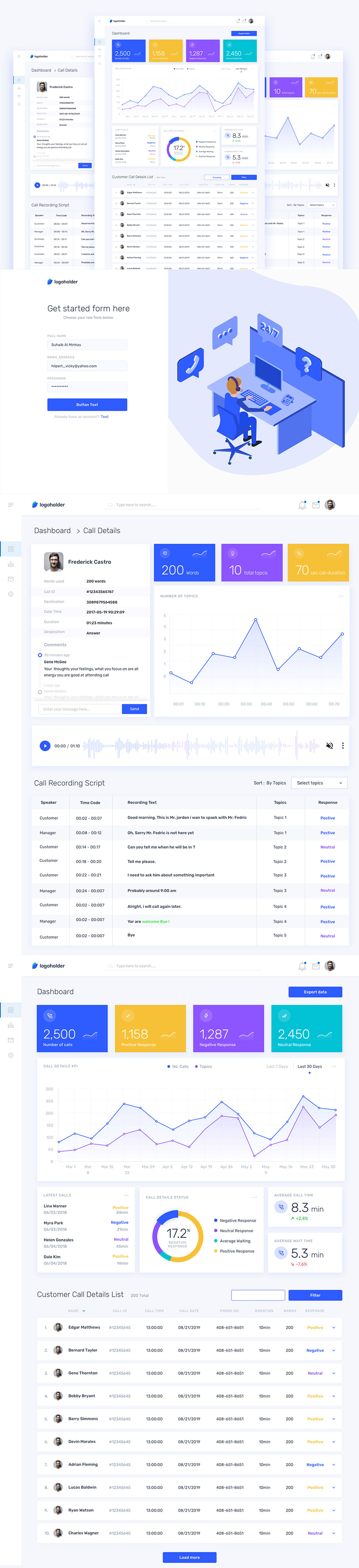Select envelope icon in Call Details sidebar
The image size is (359, 1568).
click(10, 579)
